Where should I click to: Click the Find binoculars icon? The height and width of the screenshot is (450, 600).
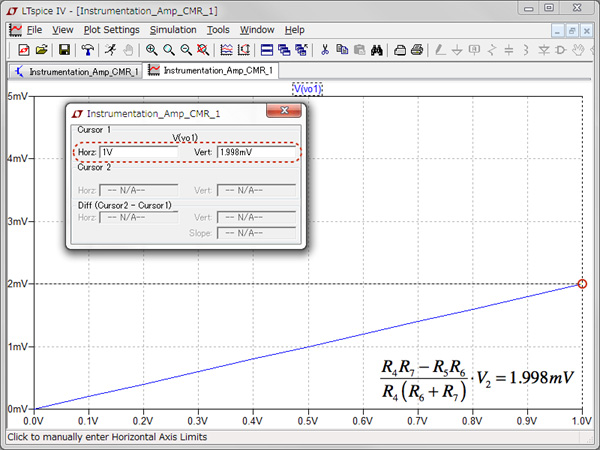click(378, 49)
